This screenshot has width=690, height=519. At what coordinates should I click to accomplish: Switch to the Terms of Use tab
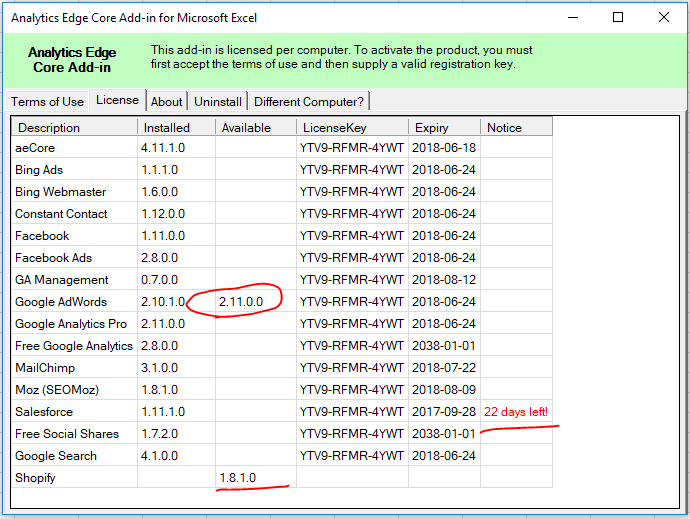[x=48, y=102]
